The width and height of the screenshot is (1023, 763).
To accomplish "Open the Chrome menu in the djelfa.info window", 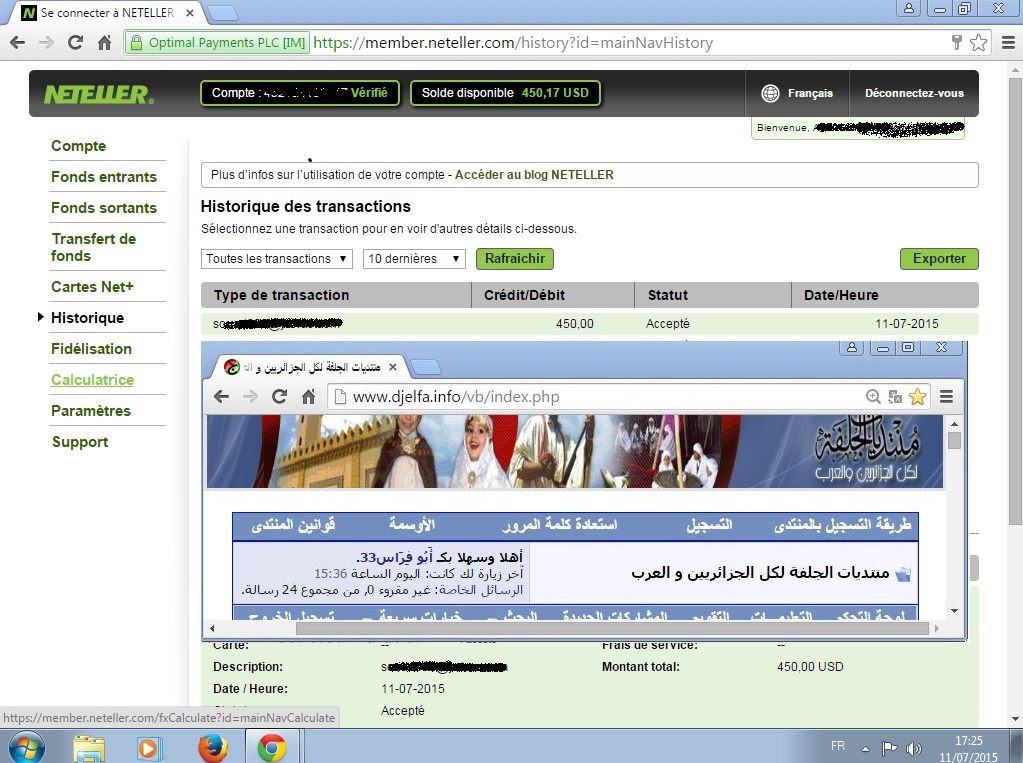I will (947, 396).
